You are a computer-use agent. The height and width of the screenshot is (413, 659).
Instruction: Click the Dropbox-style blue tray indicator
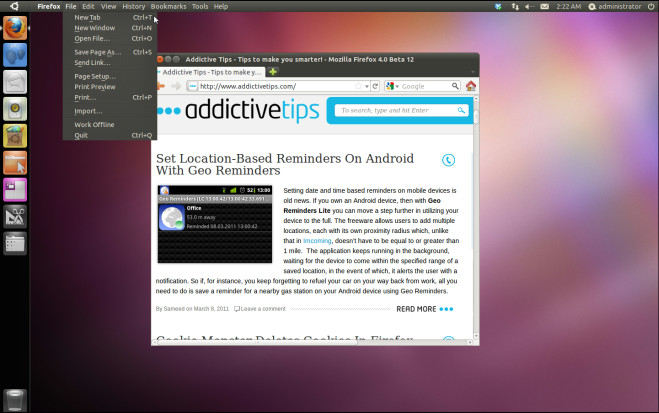[498, 6]
